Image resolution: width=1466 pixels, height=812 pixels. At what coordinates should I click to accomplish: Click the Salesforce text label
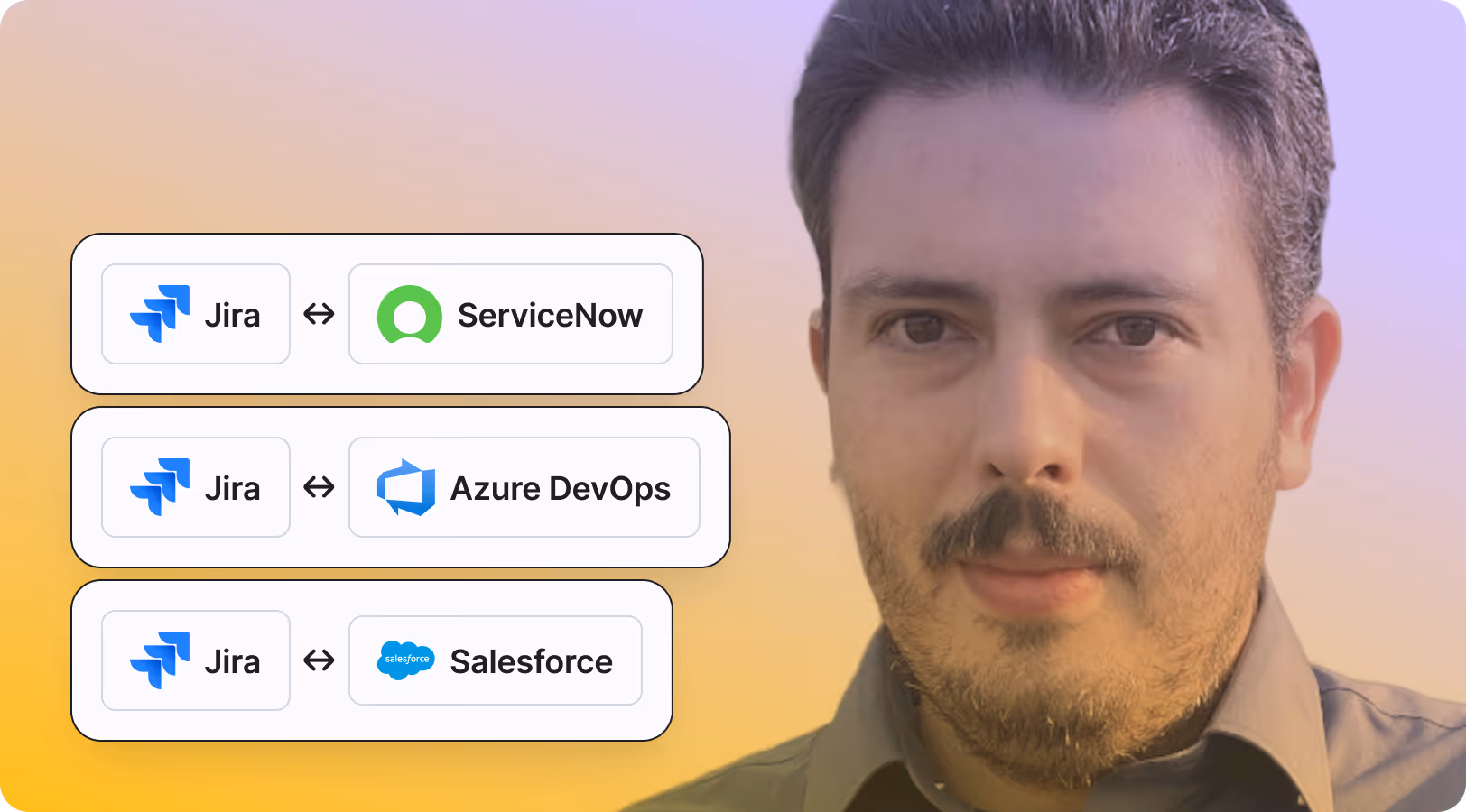[532, 661]
